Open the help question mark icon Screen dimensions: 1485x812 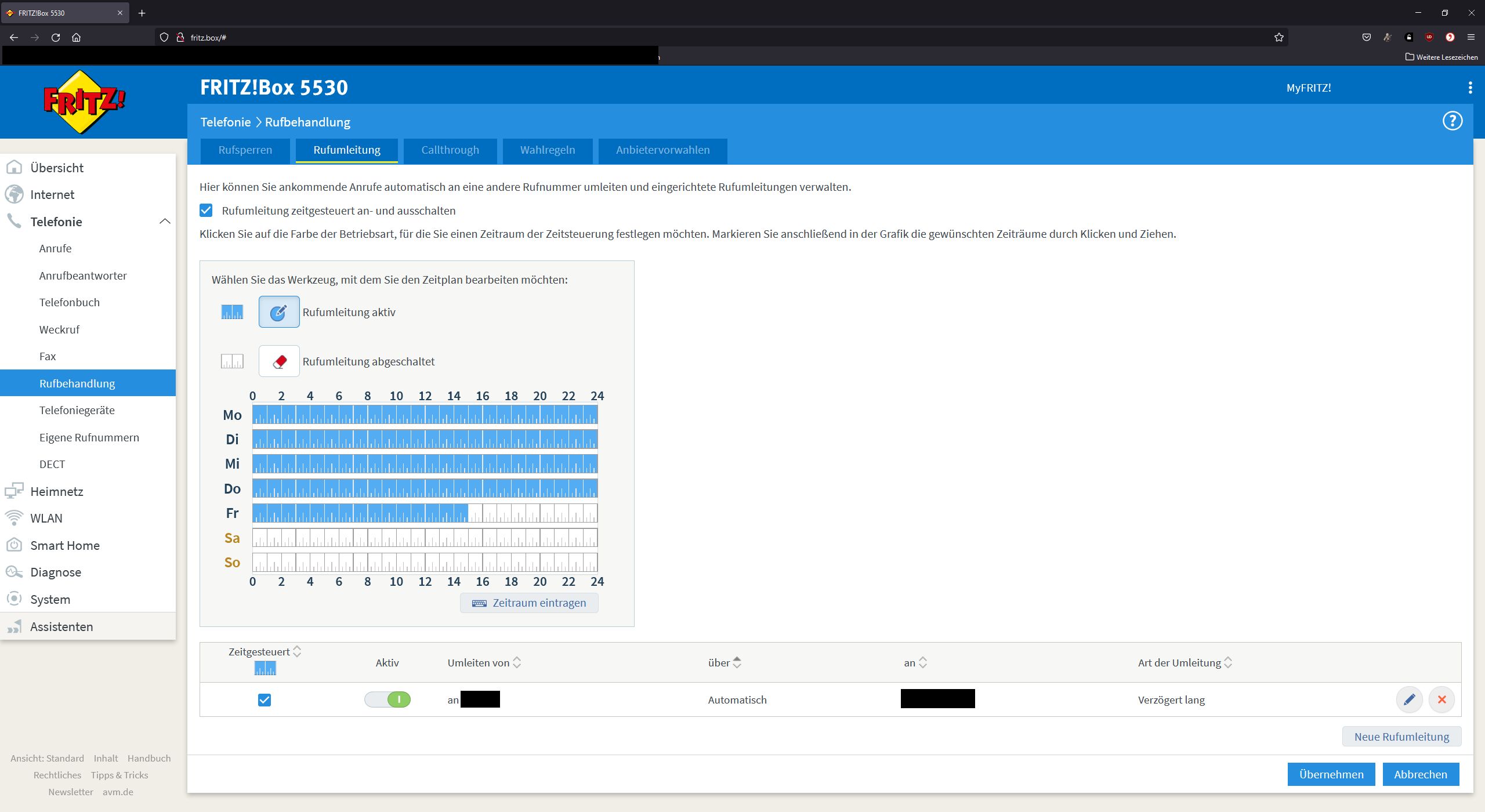[1452, 121]
